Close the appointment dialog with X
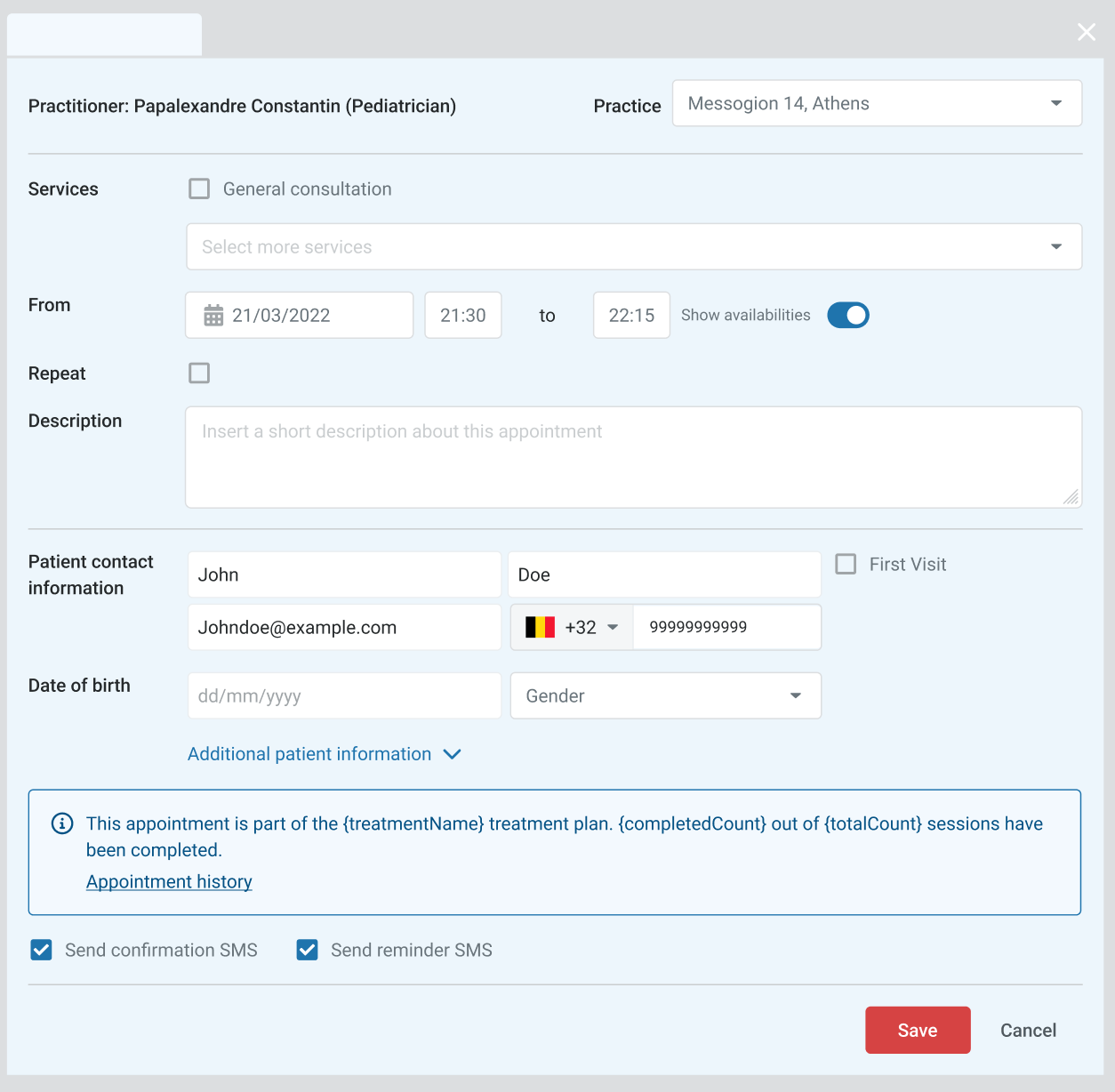Viewport: 1115px width, 1092px height. 1086,33
